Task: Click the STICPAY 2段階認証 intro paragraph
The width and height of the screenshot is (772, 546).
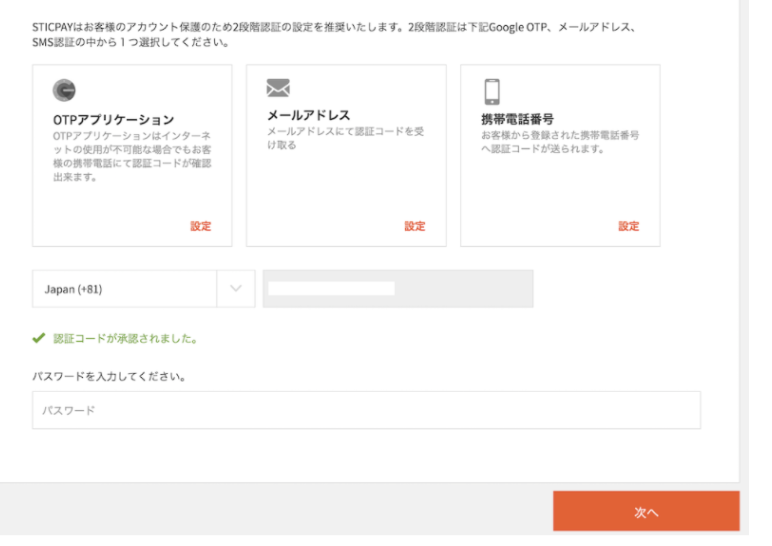Action: coord(335,34)
